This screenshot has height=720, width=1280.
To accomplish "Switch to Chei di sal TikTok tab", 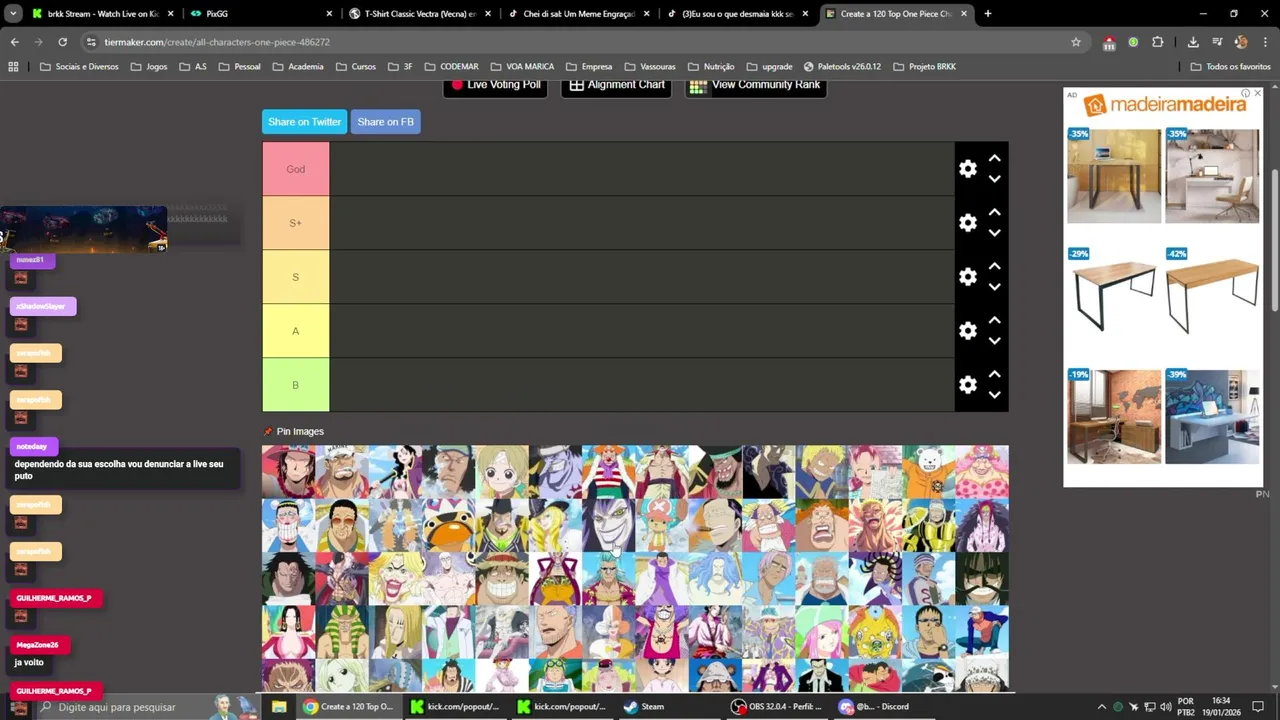I will (579, 14).
